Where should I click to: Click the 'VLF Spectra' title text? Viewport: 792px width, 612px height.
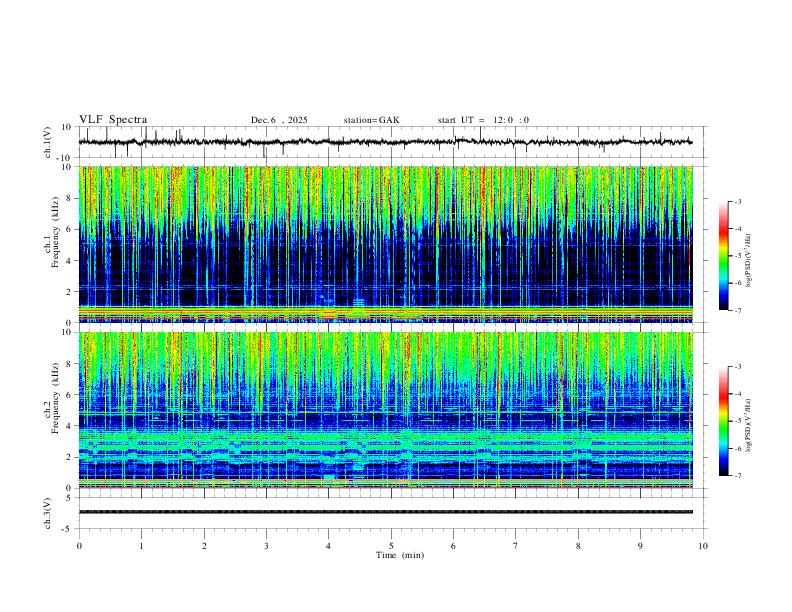click(x=113, y=120)
